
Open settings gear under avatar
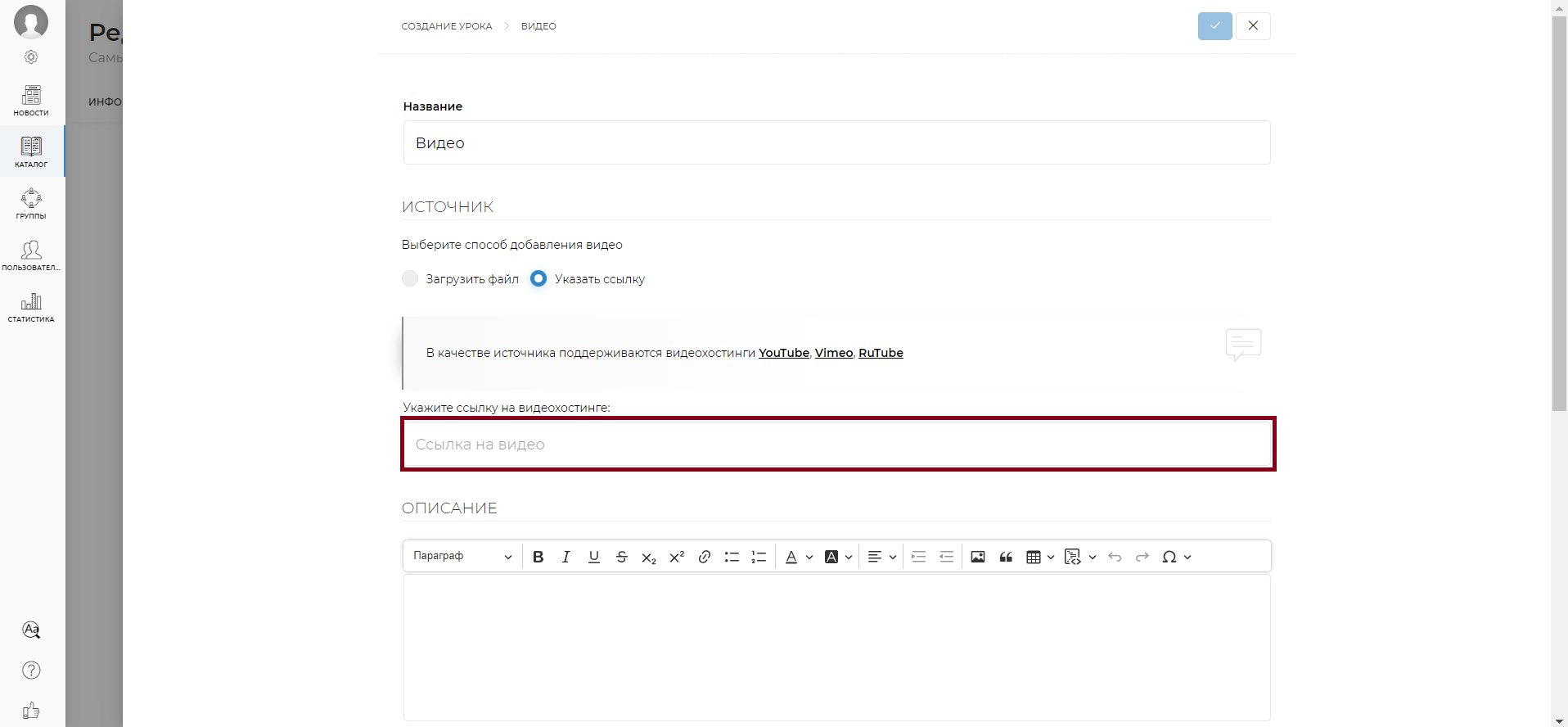pyautogui.click(x=31, y=57)
